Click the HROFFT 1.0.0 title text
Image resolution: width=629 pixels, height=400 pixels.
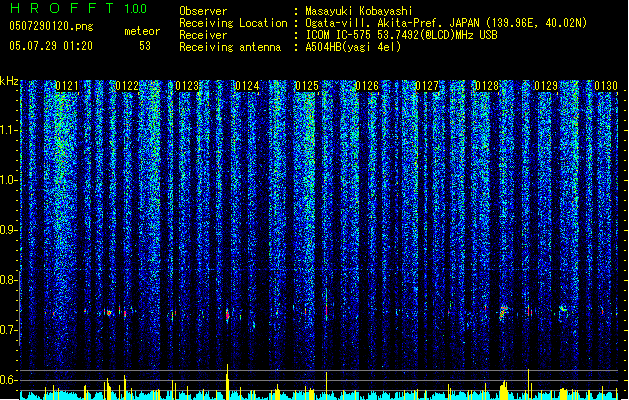[x=79, y=8]
